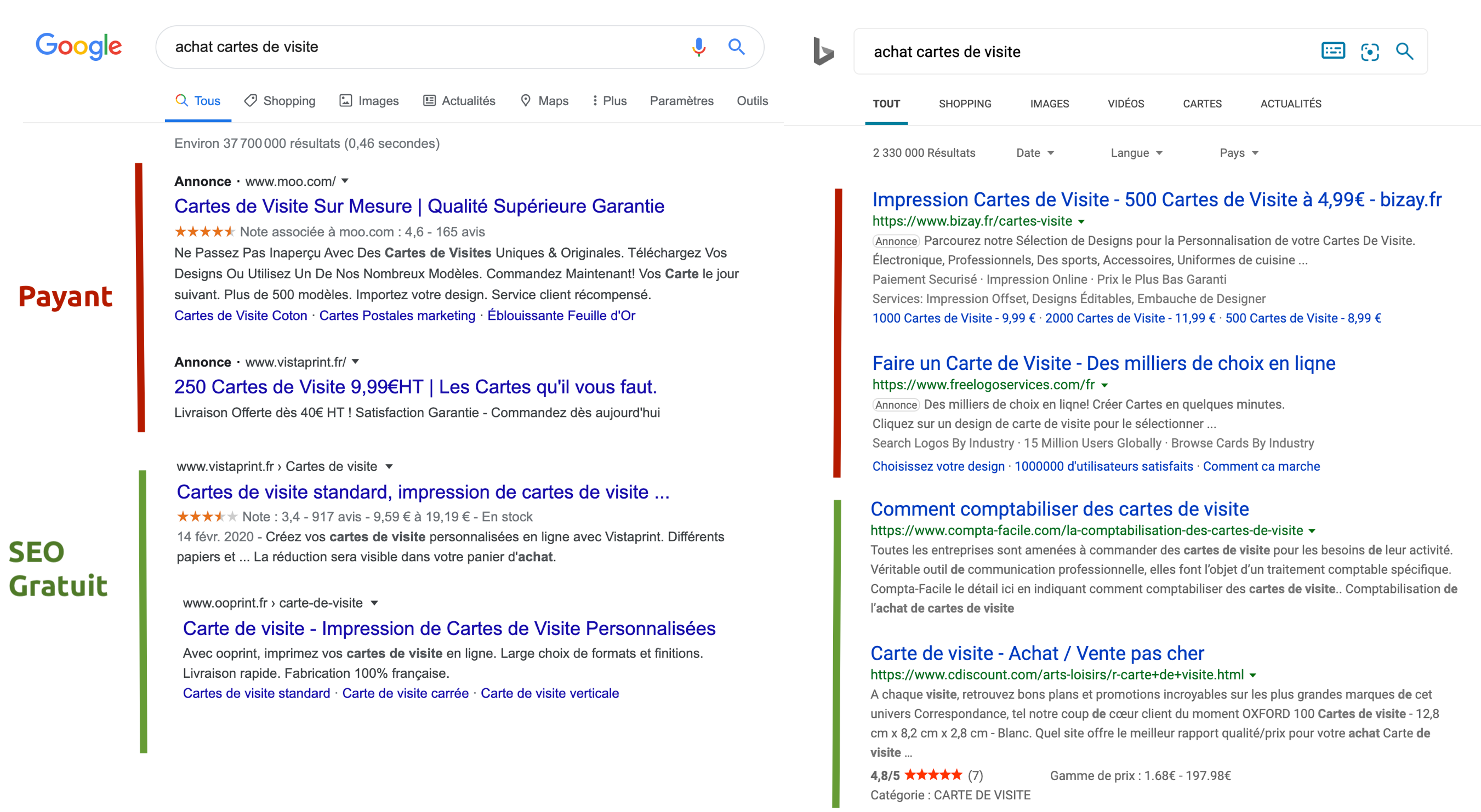The width and height of the screenshot is (1481, 812).
Task: Open Éblouissante Feuille d'Or sitelink
Action: click(x=561, y=316)
